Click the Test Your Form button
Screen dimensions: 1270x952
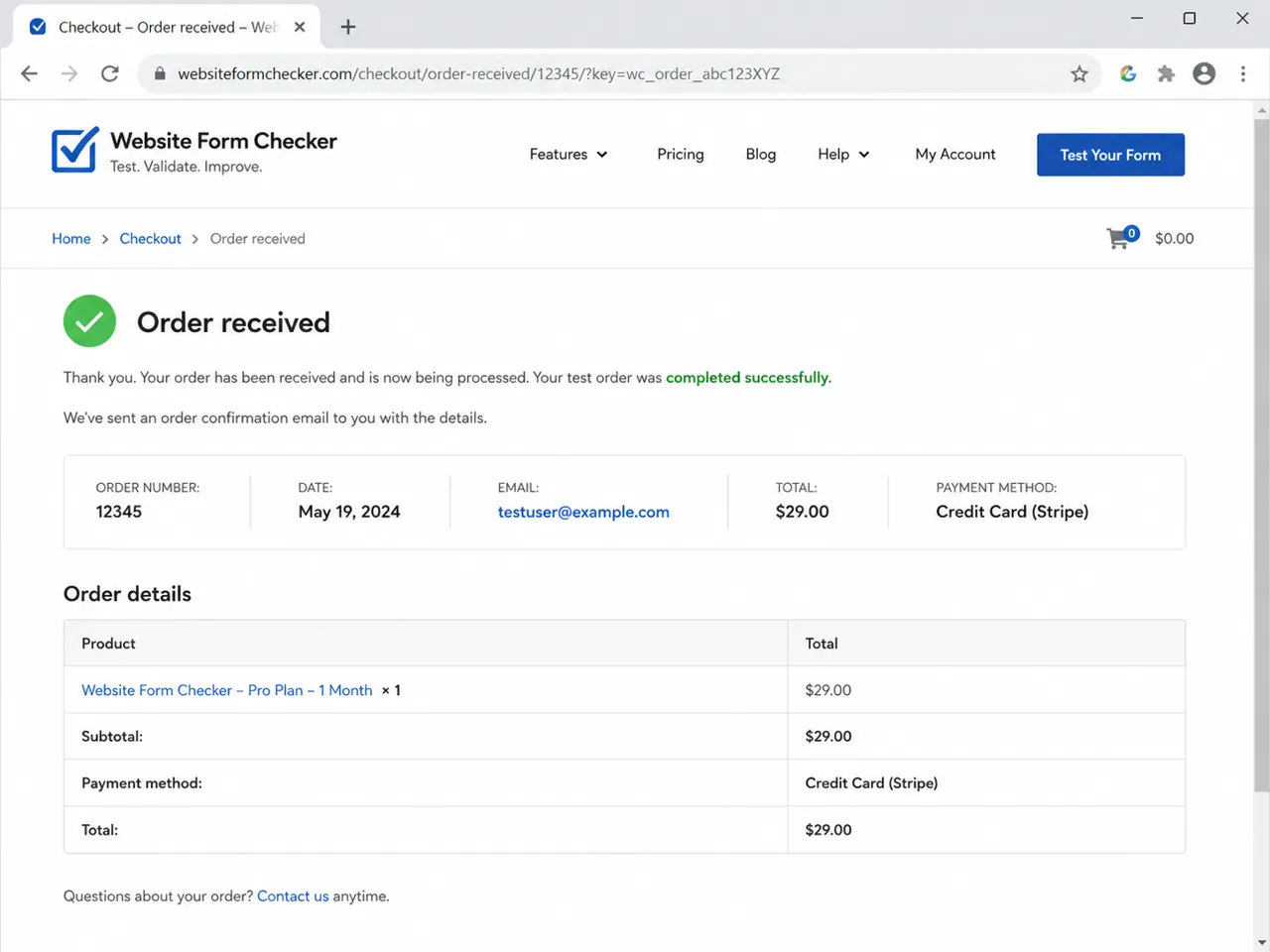click(1110, 155)
